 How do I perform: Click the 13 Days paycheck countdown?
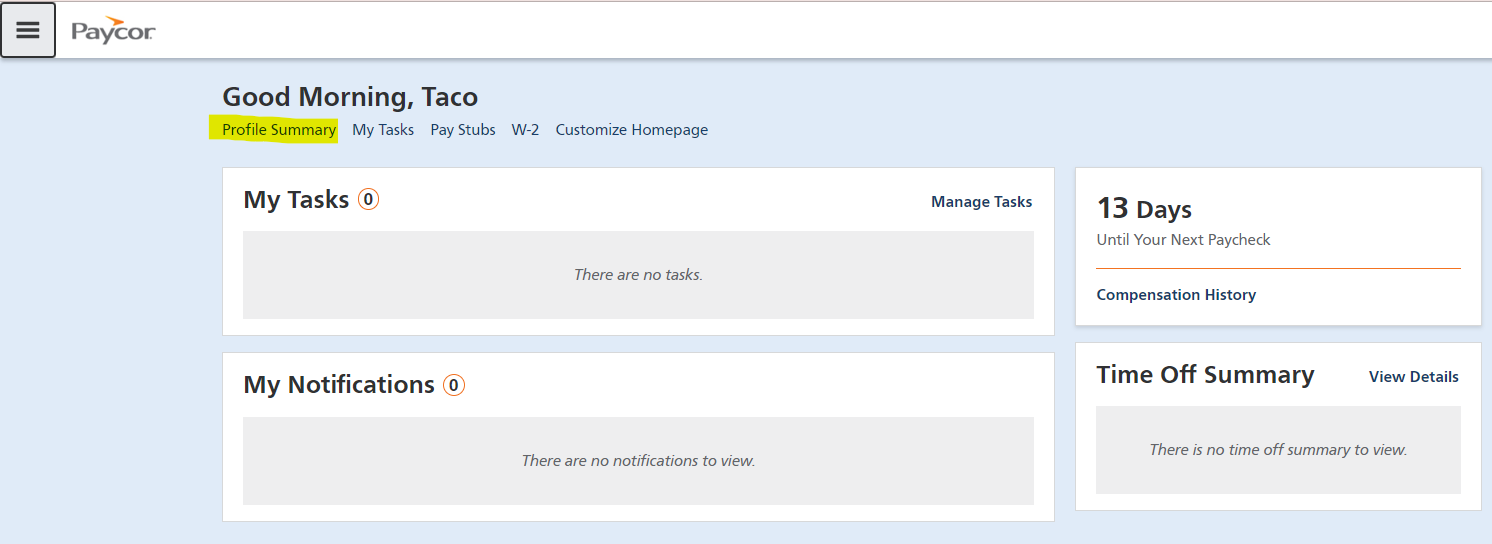[1144, 209]
